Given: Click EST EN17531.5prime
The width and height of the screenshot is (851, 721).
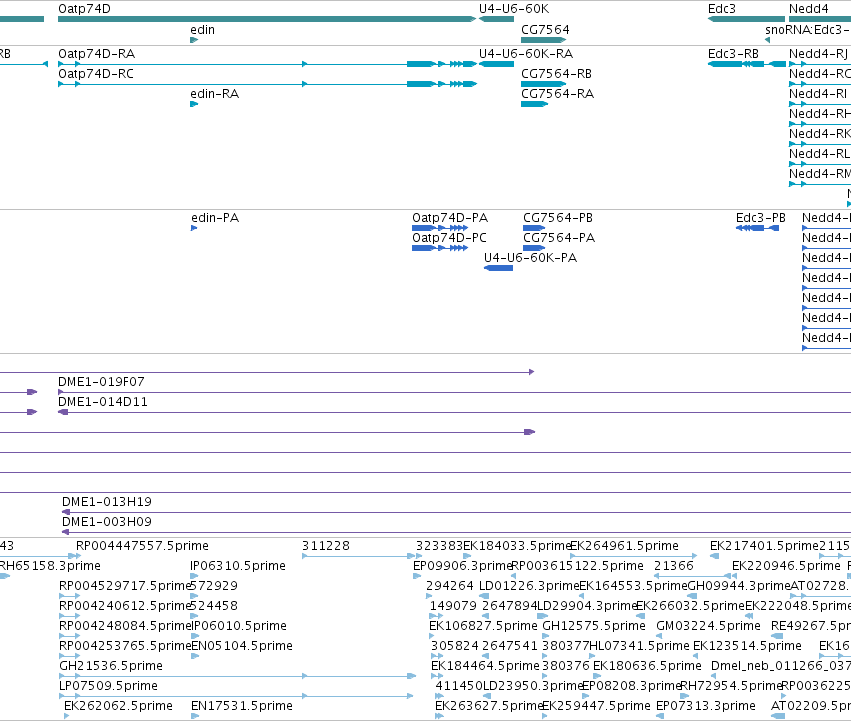Looking at the screenshot, I should click(242, 706).
